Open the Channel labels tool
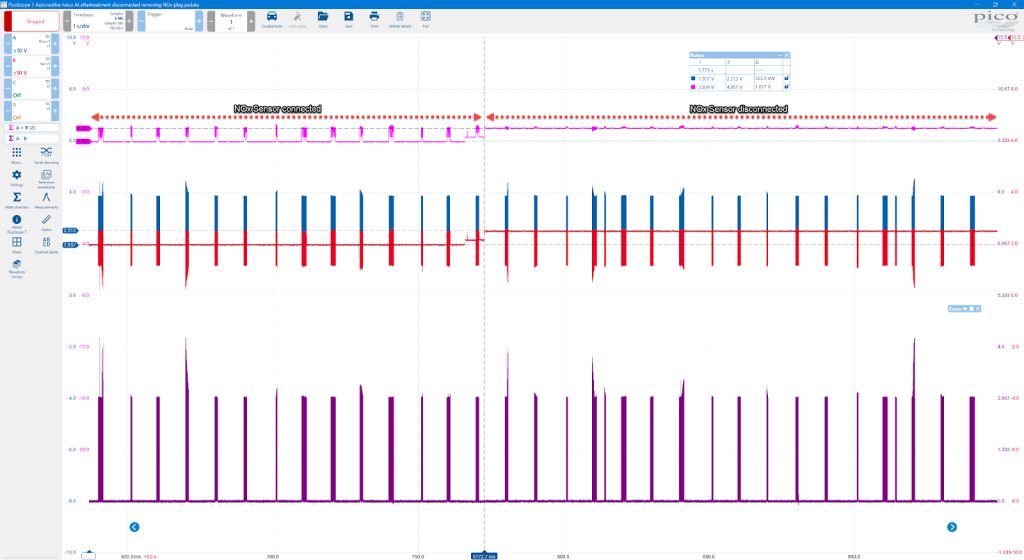The height and width of the screenshot is (560, 1024). coord(46,245)
